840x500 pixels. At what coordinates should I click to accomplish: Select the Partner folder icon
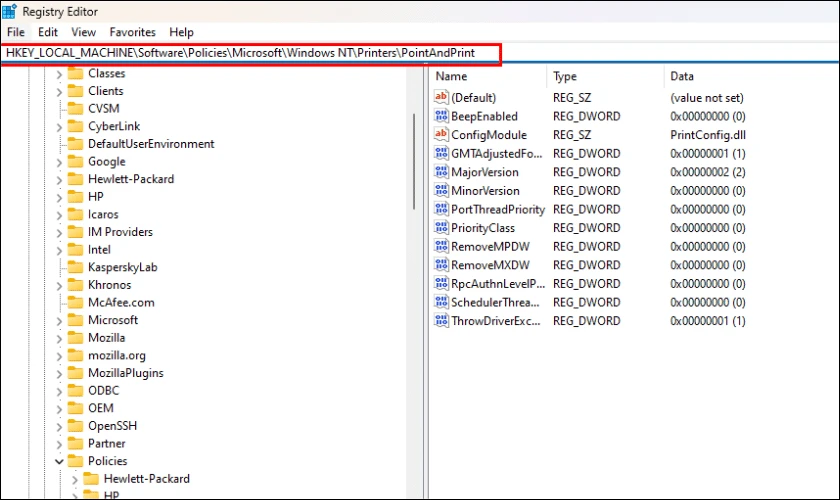point(76,443)
